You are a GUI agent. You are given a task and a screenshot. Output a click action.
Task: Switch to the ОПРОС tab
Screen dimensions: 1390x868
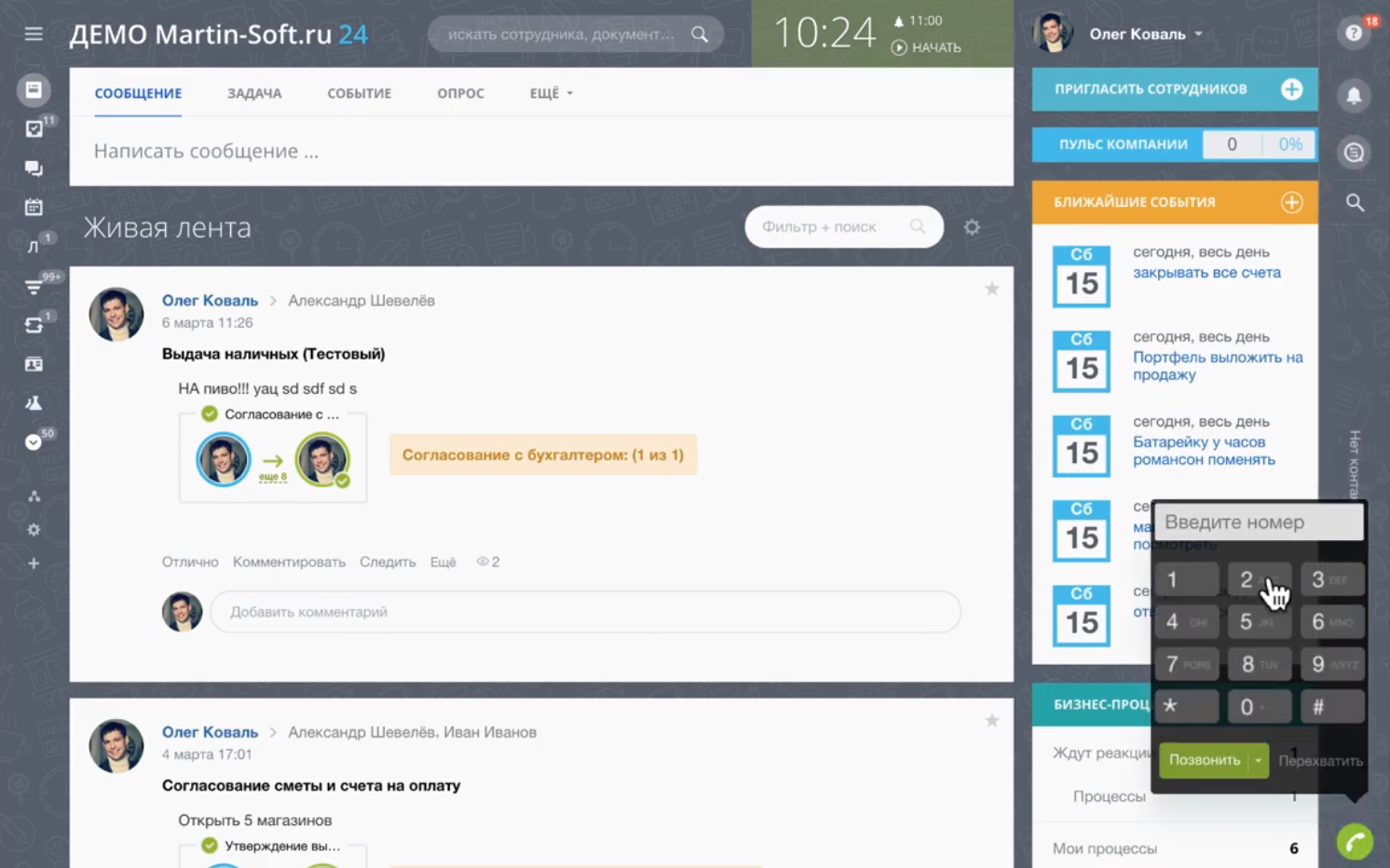[x=461, y=93]
